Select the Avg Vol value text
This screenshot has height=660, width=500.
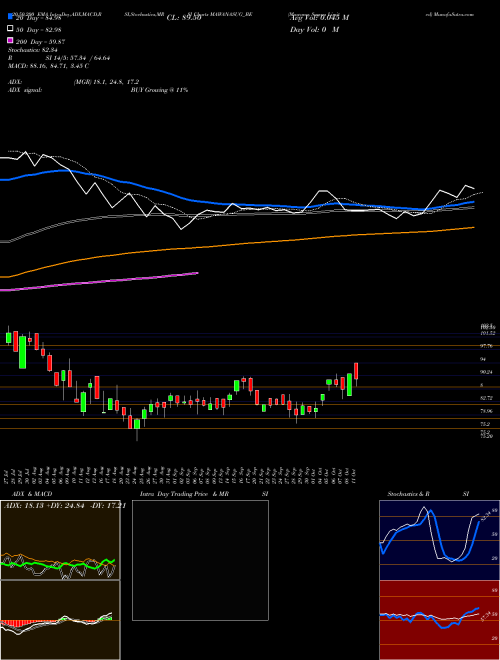[x=319, y=18]
